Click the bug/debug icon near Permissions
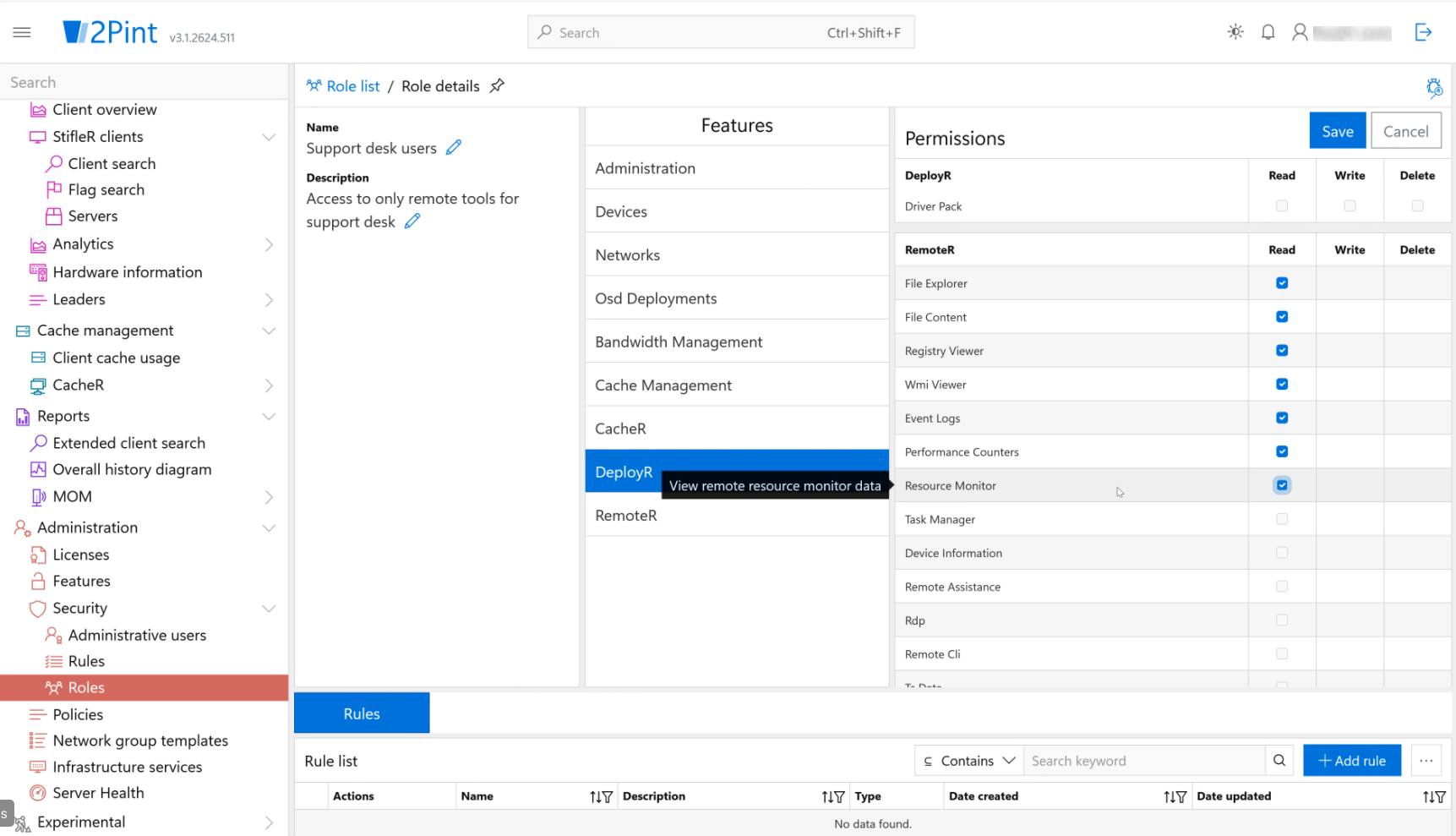This screenshot has height=836, width=1456. 1434,87
